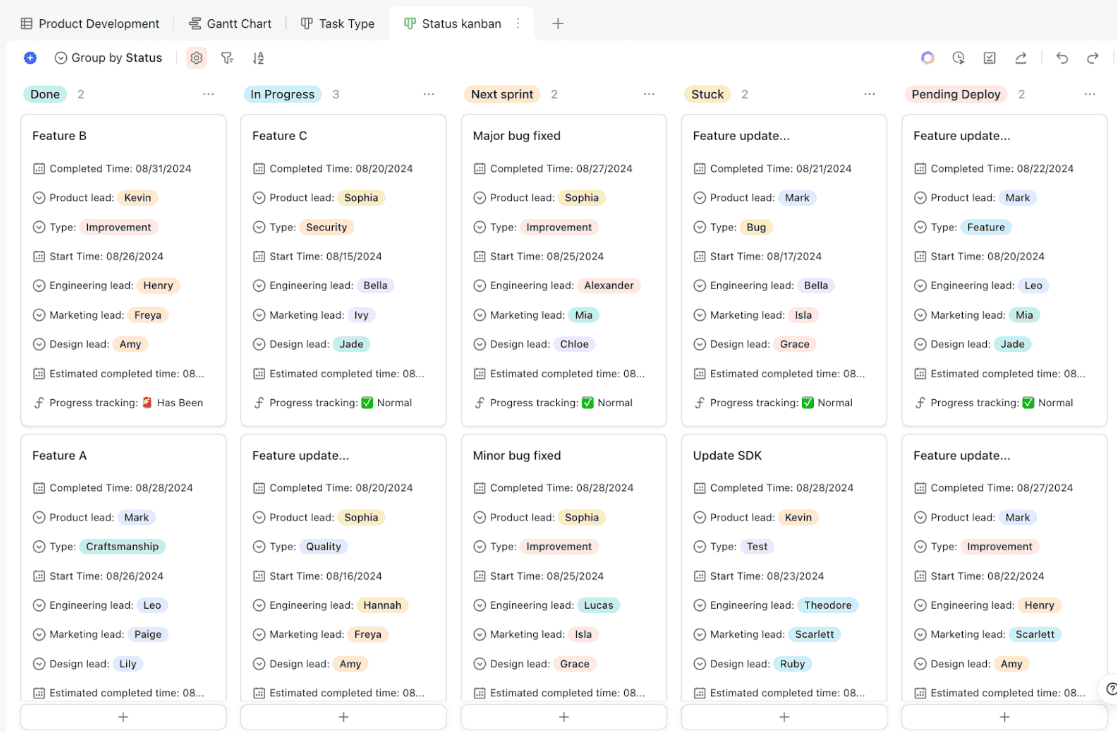
Task: Open Next sprint column more options
Action: [649, 94]
